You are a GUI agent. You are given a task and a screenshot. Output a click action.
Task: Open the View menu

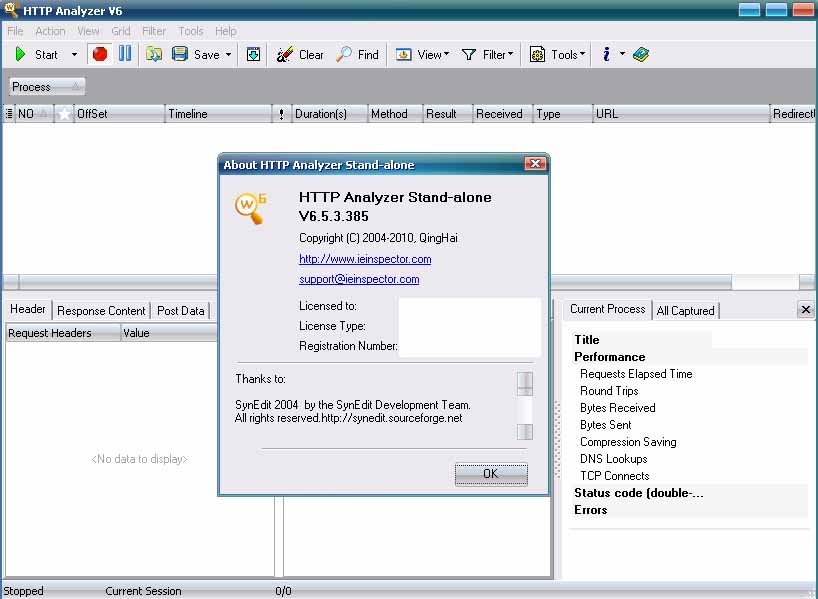[88, 31]
